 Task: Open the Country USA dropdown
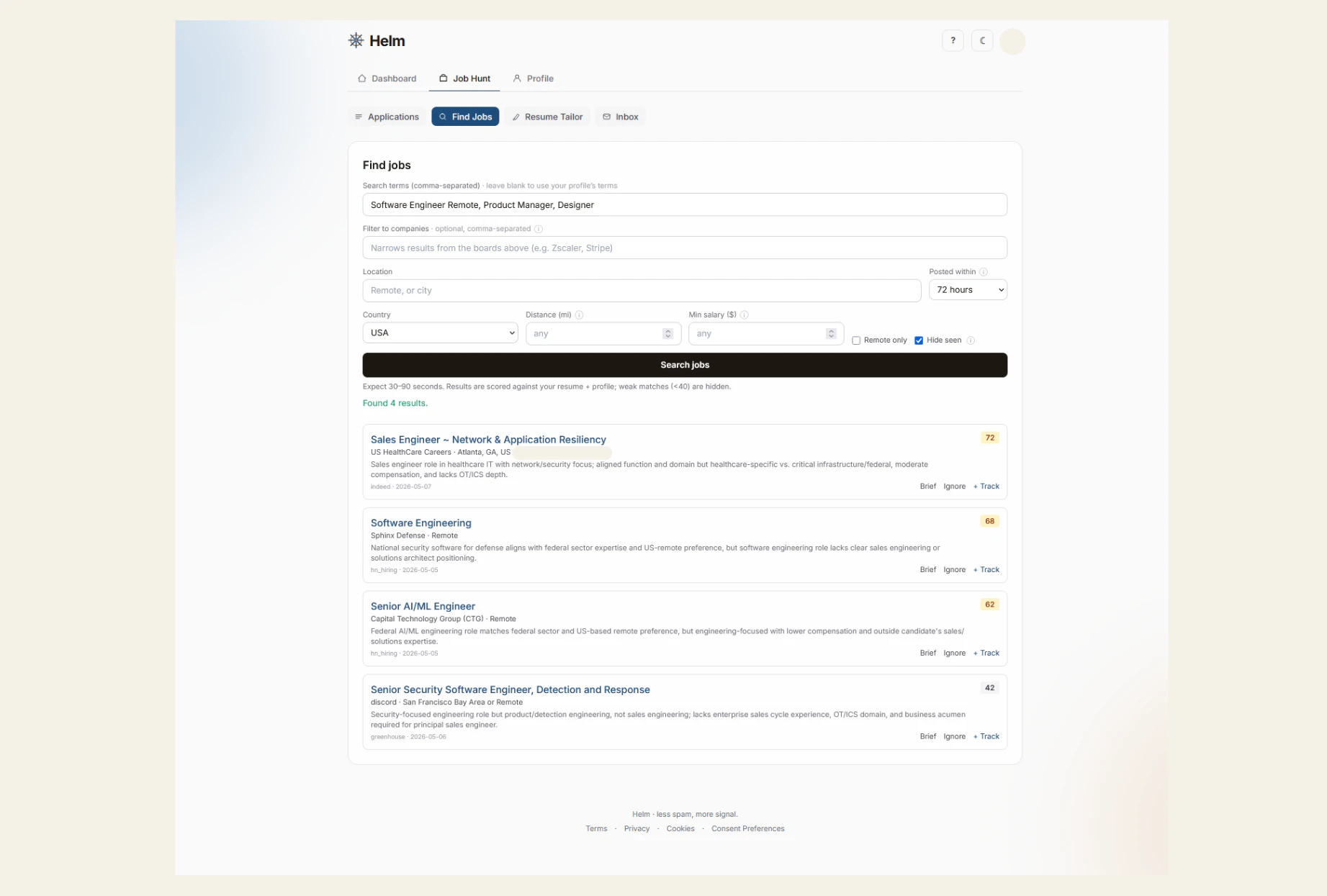click(x=440, y=332)
